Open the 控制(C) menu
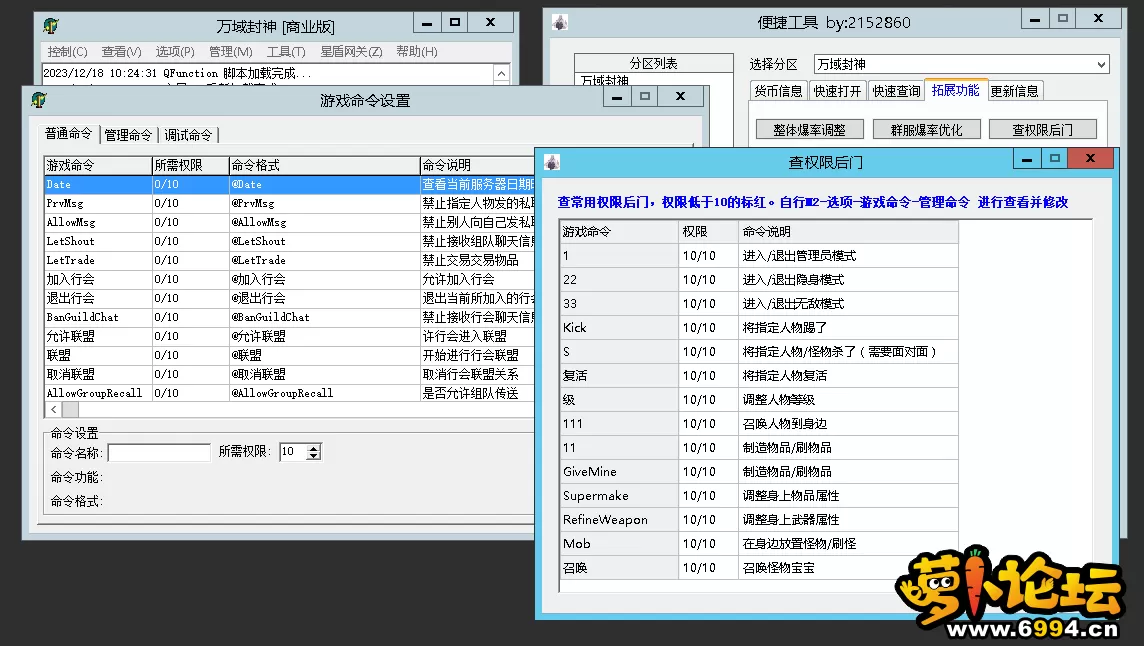 (x=67, y=52)
